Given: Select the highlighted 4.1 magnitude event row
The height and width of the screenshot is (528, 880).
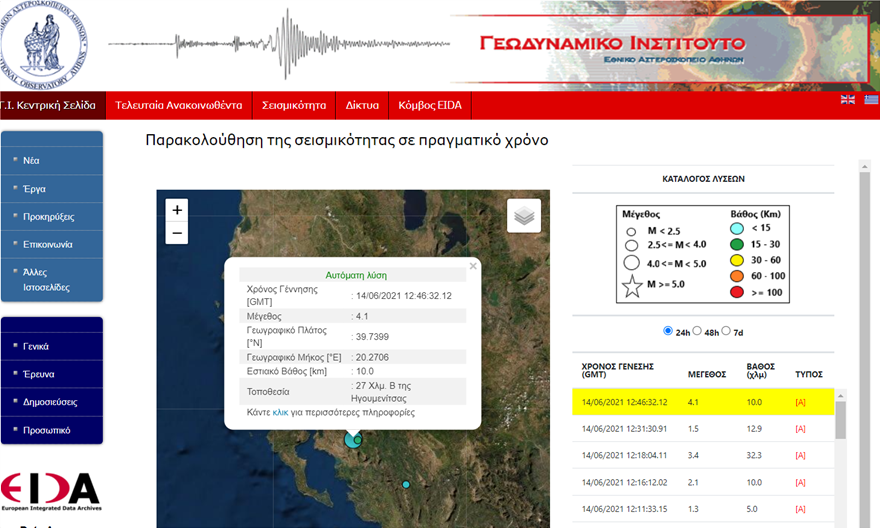Looking at the screenshot, I should point(700,402).
